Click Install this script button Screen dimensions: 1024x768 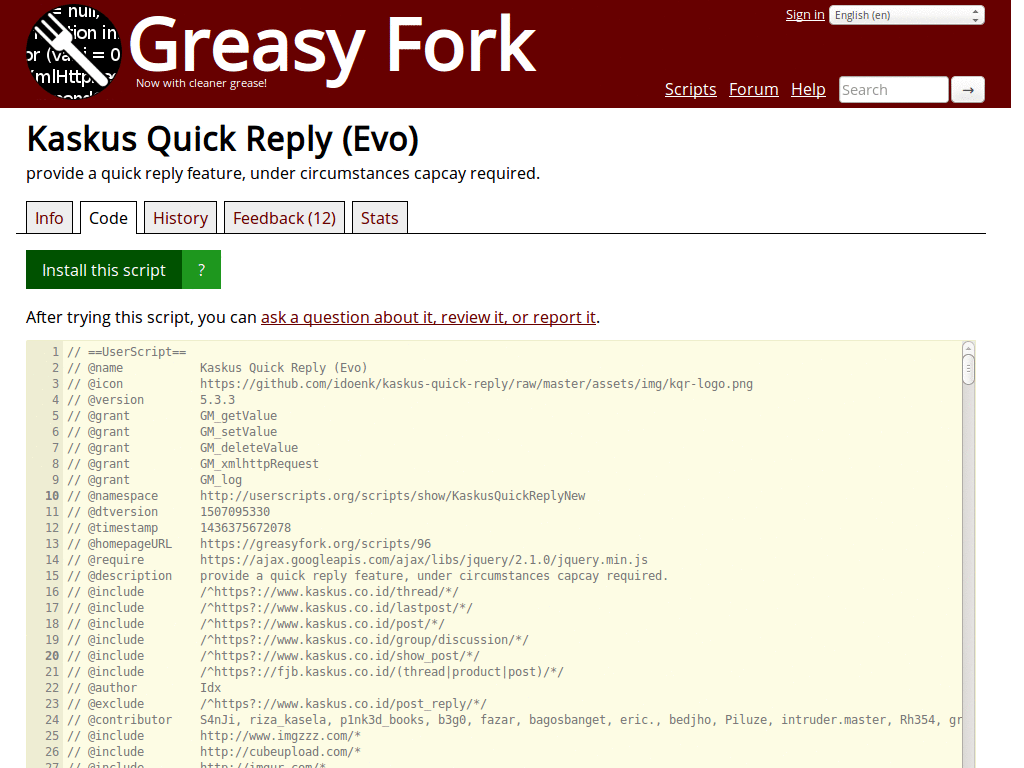(x=104, y=270)
